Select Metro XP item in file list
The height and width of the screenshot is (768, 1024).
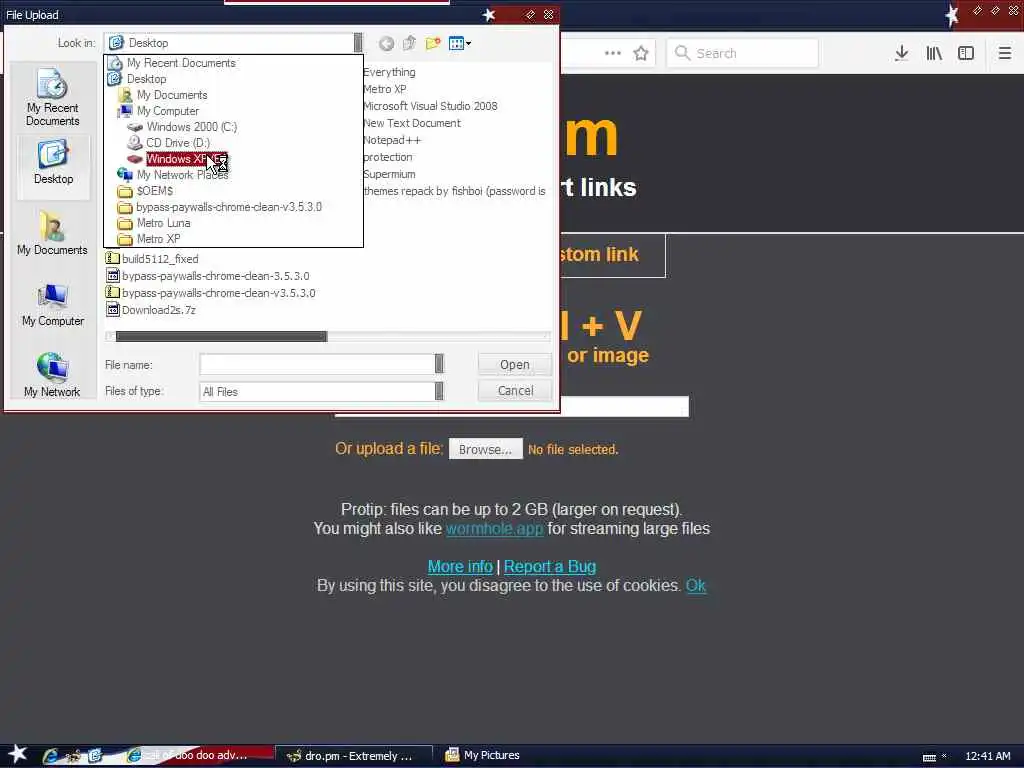click(385, 89)
